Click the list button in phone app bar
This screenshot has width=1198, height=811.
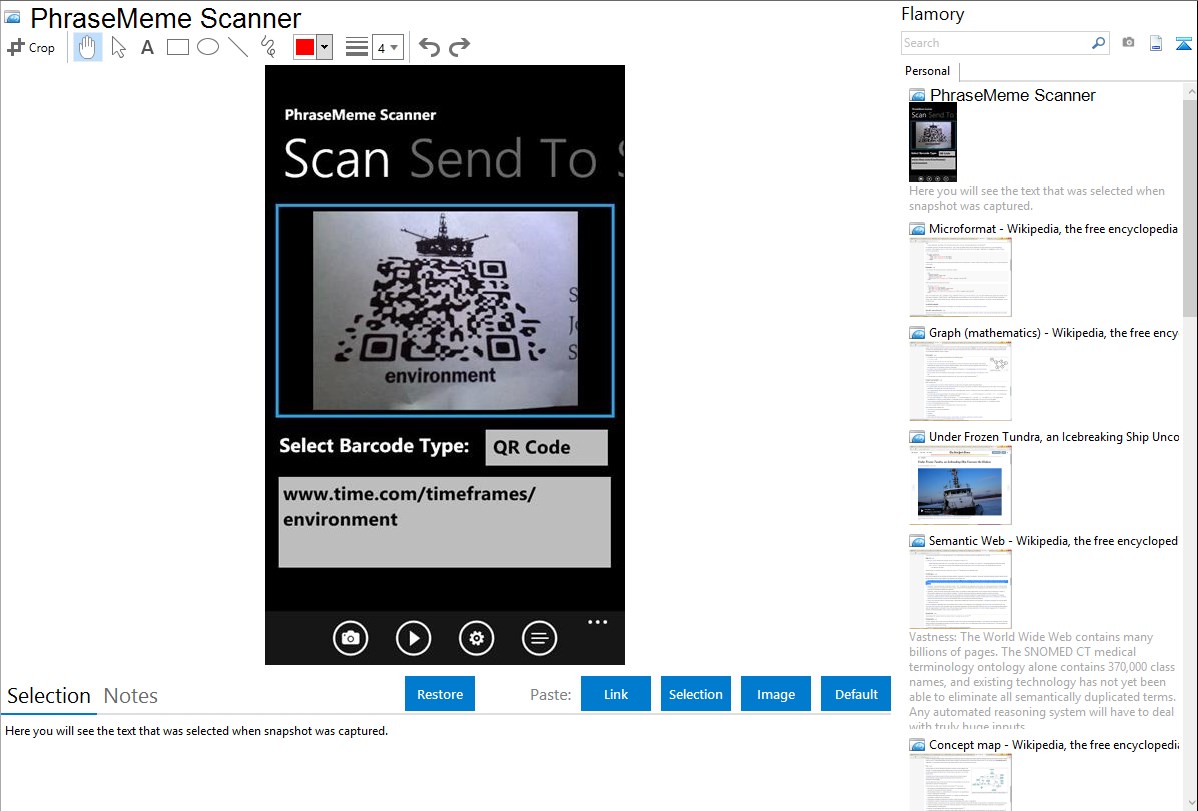pyautogui.click(x=539, y=638)
